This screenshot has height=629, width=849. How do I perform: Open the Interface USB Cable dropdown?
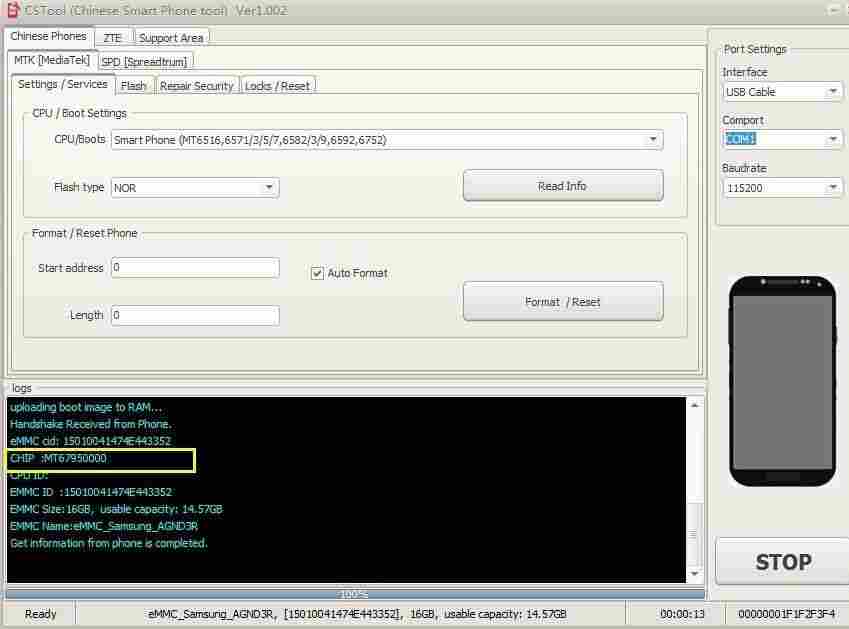[x=782, y=92]
